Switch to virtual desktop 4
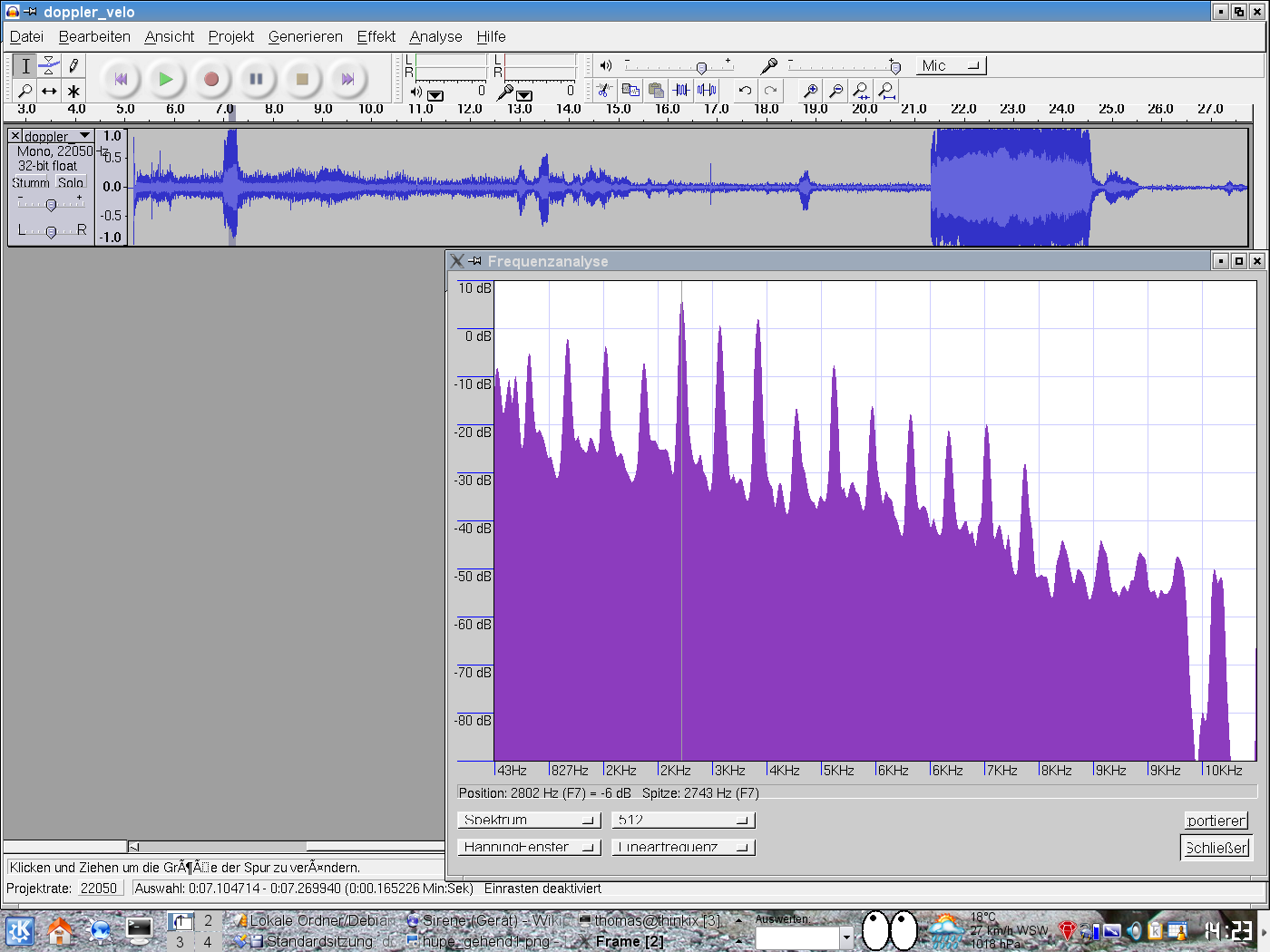1270x952 pixels. pyautogui.click(x=208, y=941)
